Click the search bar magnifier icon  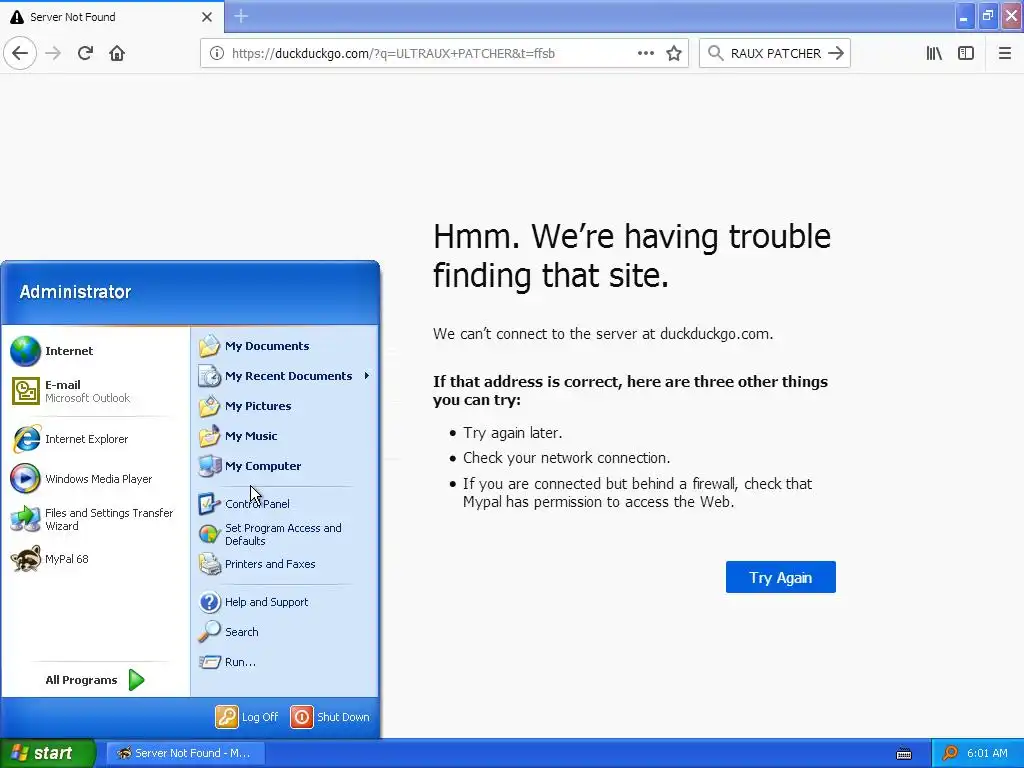[716, 54]
